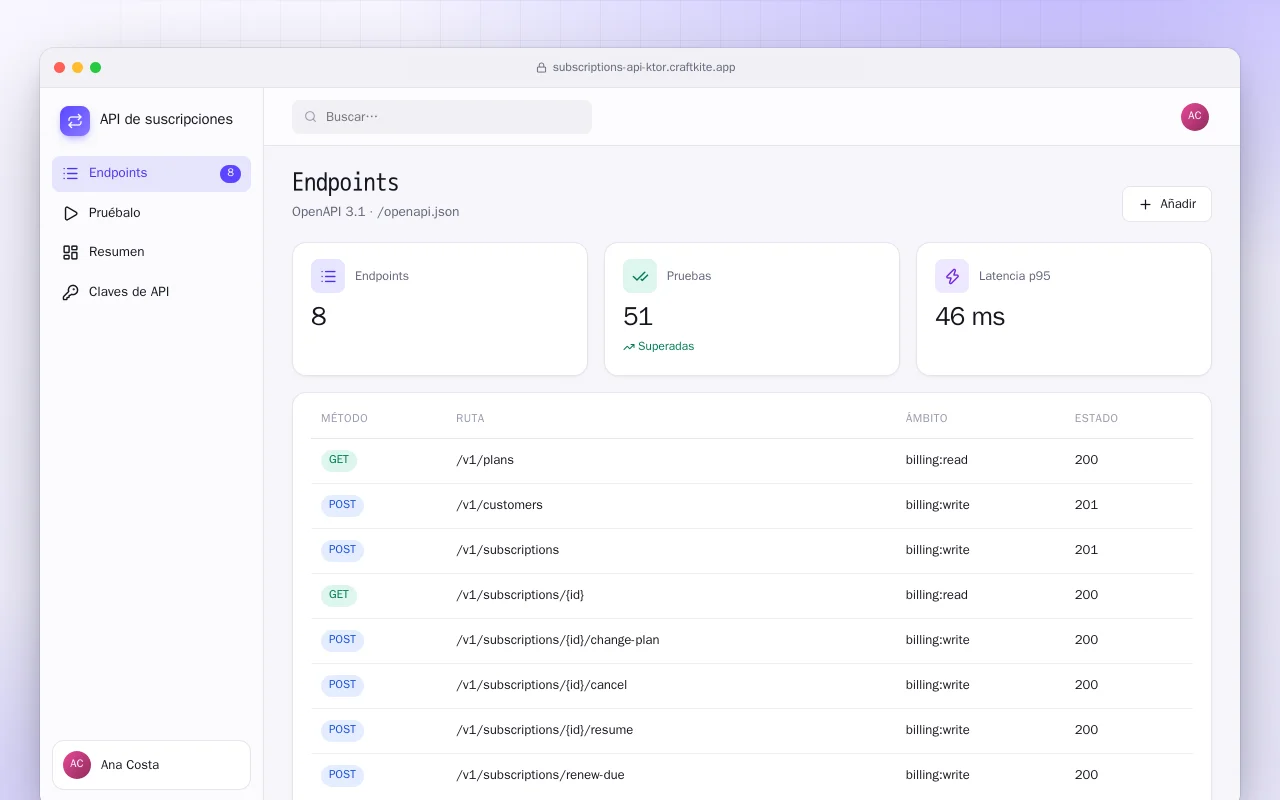Click the POST badge for /v1/customers

coord(342,506)
